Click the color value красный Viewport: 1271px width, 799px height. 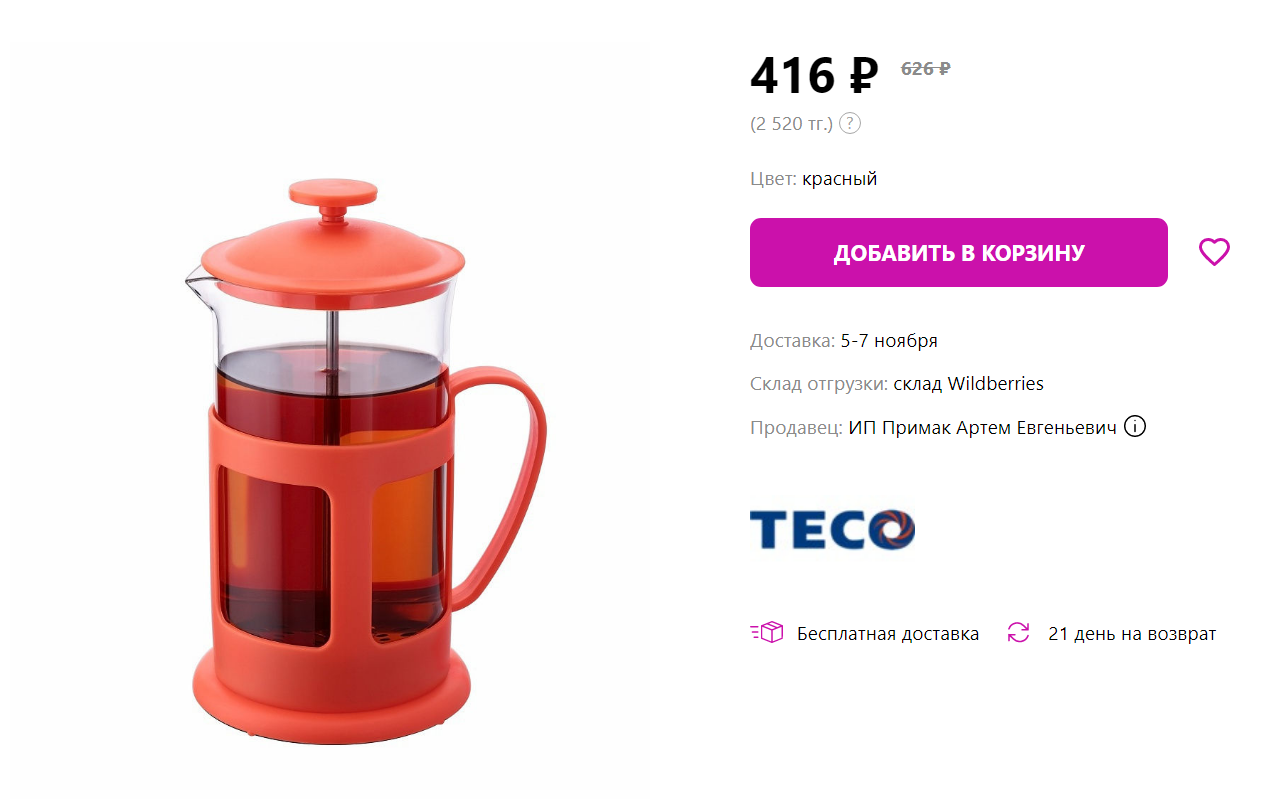pyautogui.click(x=840, y=179)
